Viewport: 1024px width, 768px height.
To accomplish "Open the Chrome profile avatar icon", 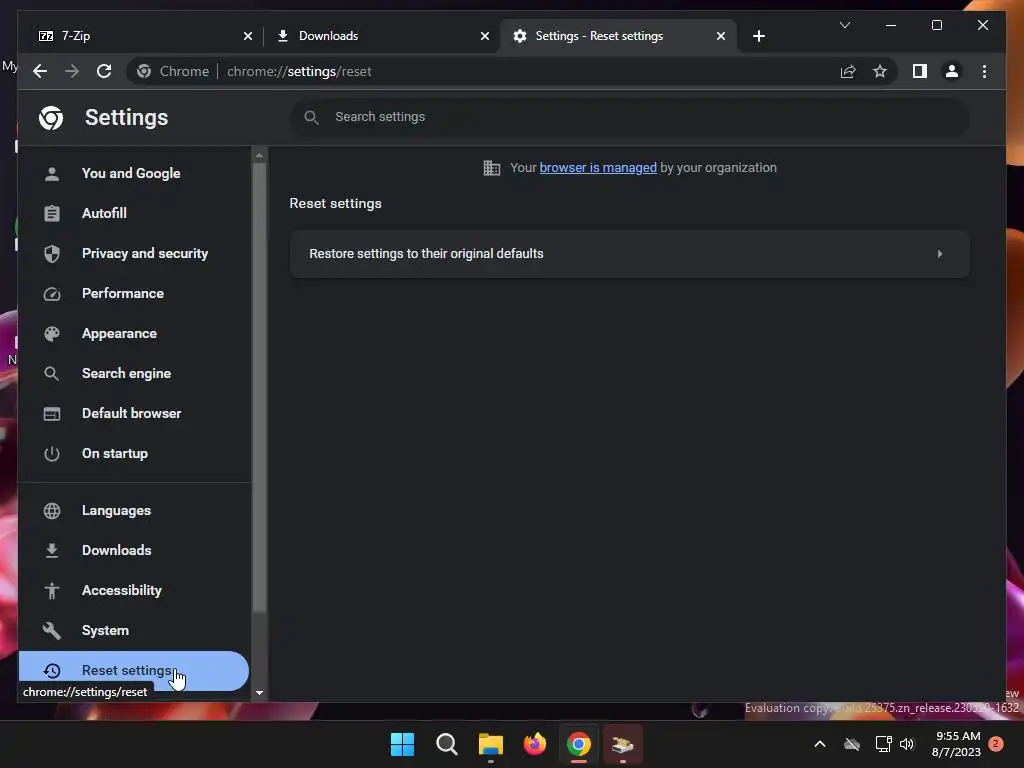I will tap(952, 71).
